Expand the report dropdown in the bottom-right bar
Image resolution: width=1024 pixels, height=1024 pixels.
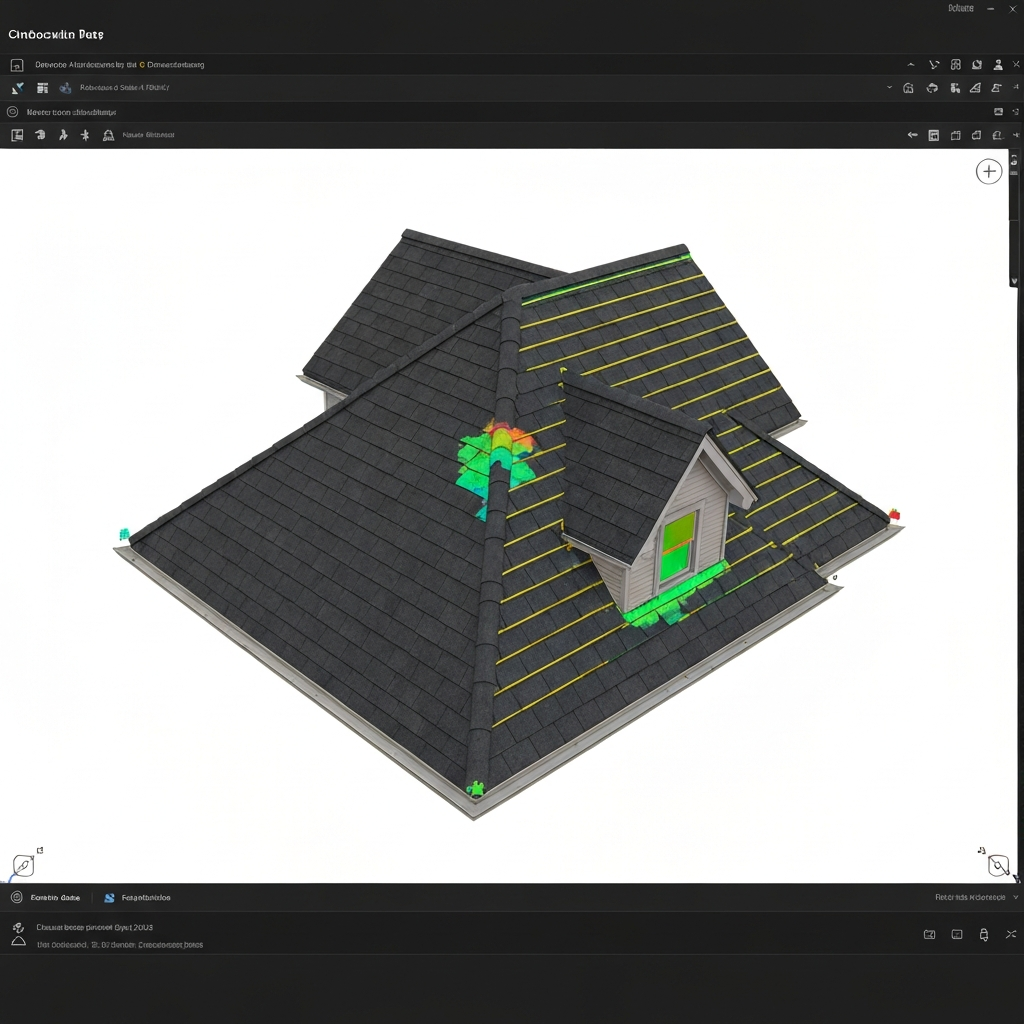(x=1016, y=897)
